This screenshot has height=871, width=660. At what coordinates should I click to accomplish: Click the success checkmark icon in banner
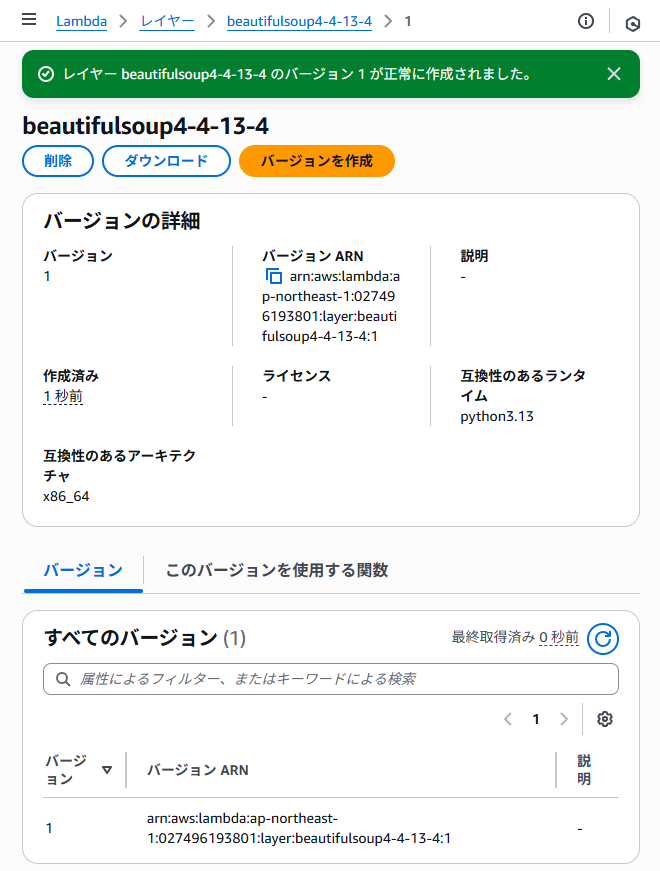tap(46, 74)
